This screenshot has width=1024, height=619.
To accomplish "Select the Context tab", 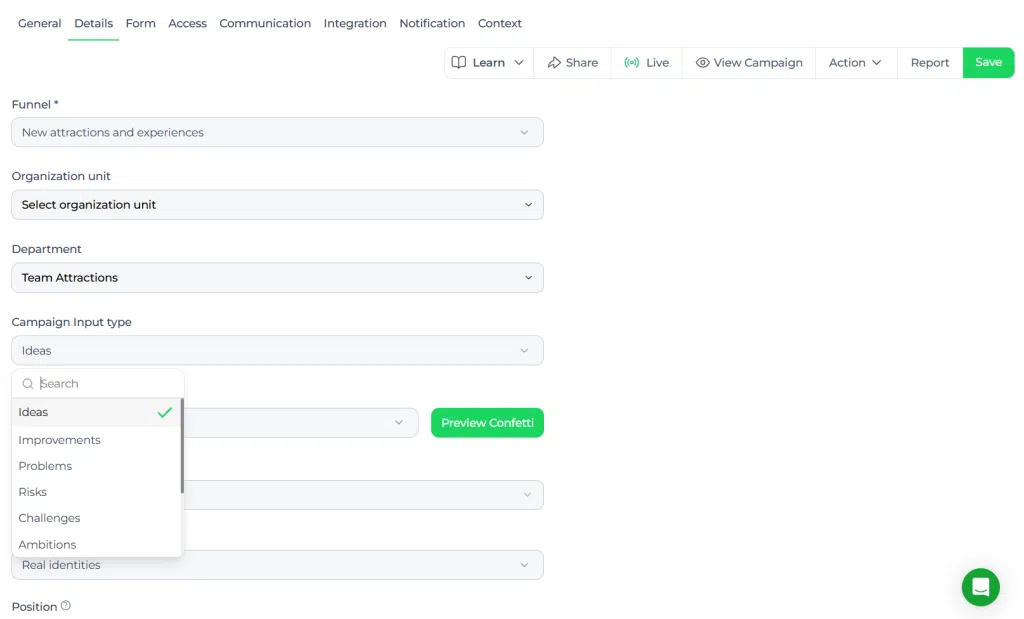I will 500,24.
